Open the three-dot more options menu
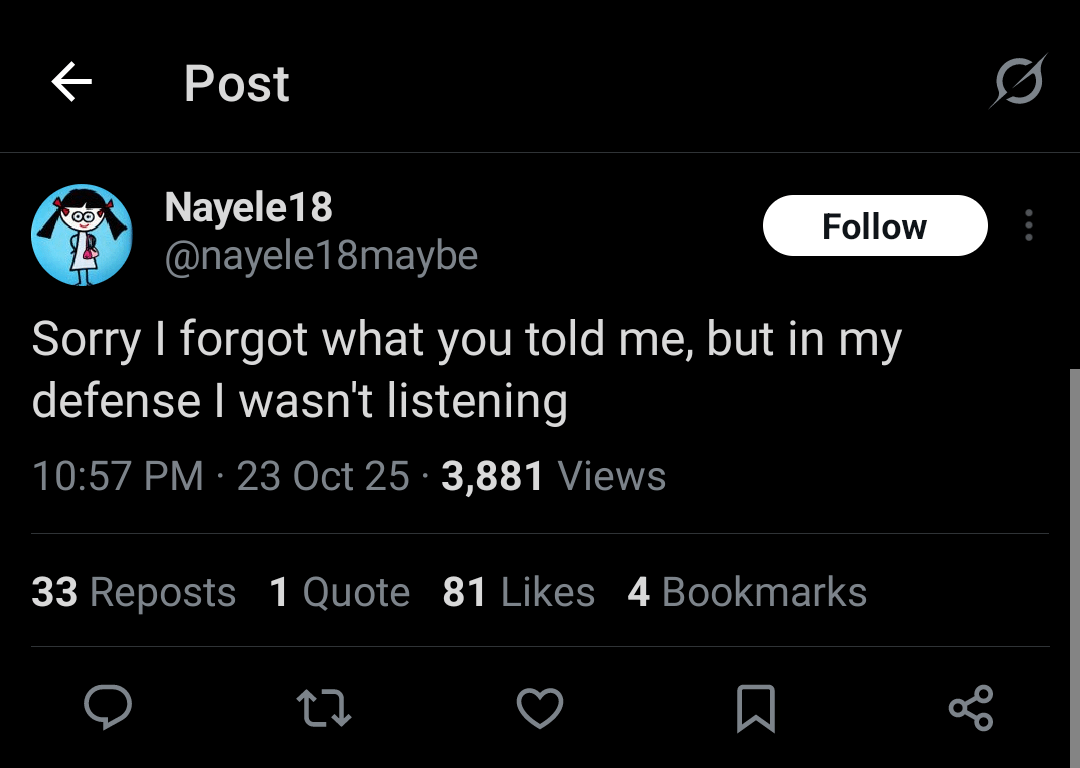 point(1028,226)
